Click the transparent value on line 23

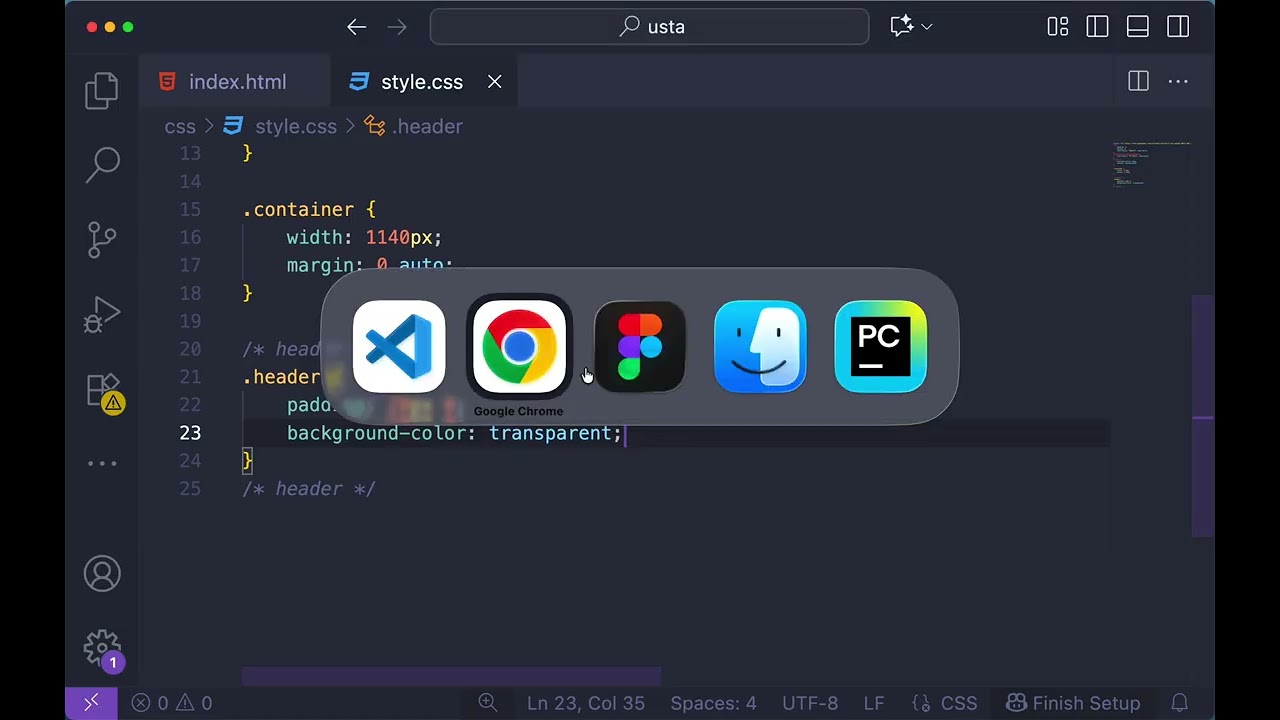[x=550, y=433]
